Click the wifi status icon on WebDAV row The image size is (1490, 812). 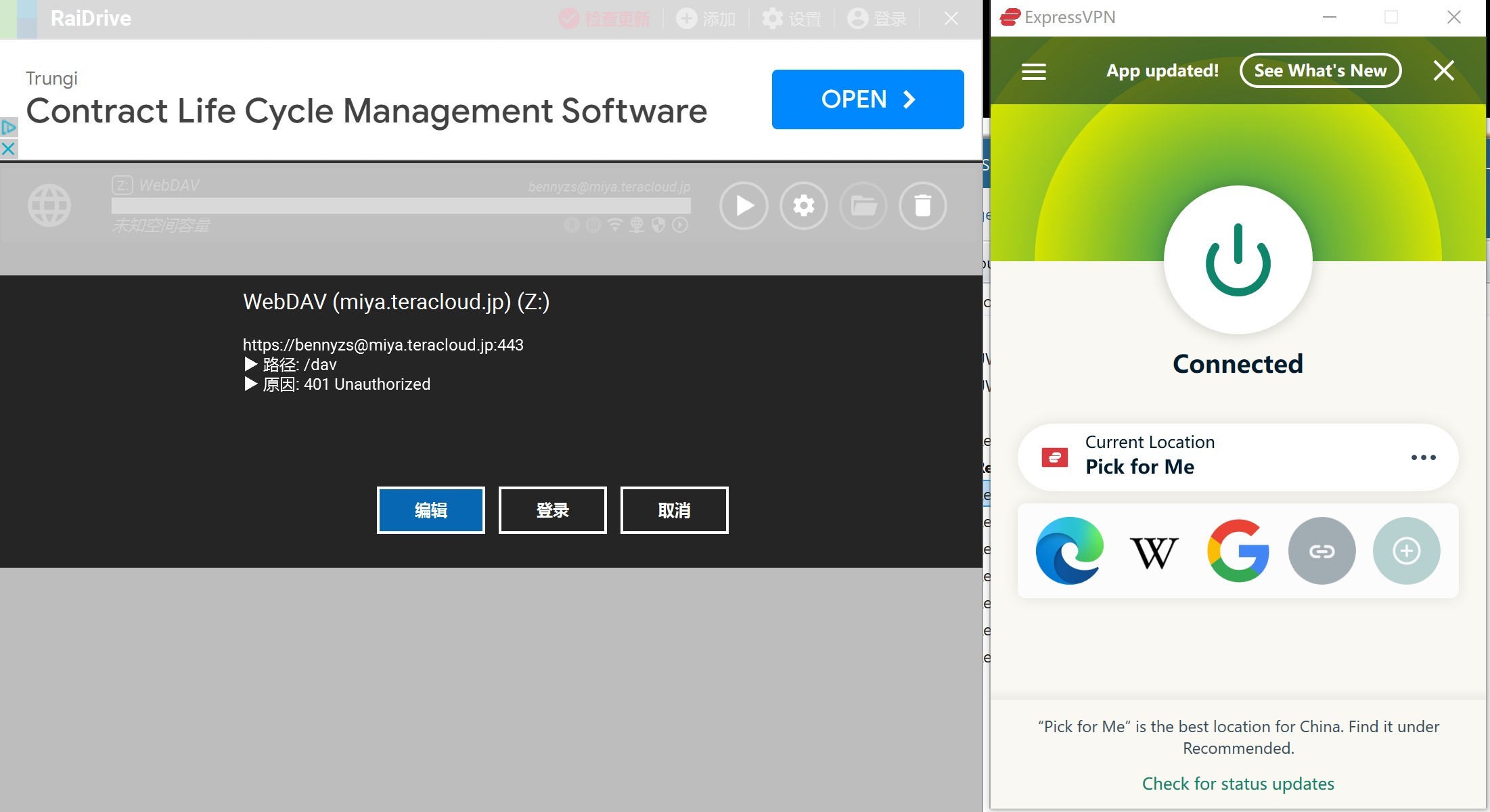click(x=614, y=225)
